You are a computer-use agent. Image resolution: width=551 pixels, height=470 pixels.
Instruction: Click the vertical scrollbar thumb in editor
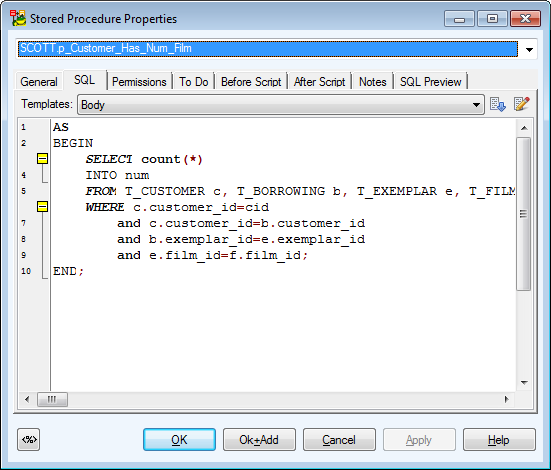click(x=524, y=214)
